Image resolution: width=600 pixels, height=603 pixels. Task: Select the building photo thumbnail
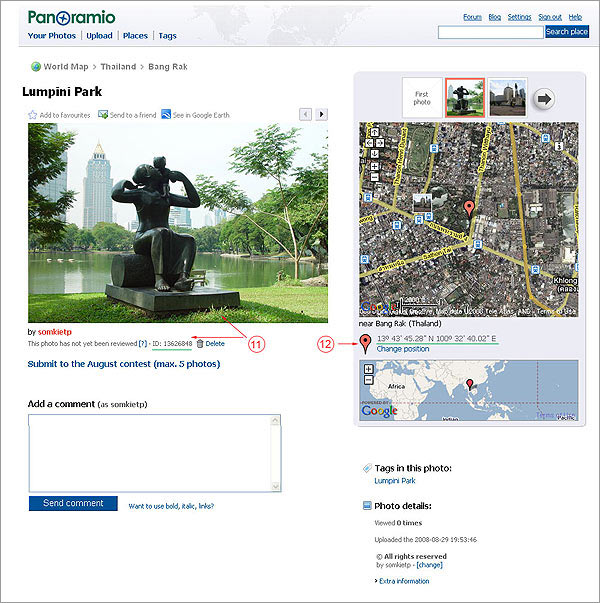[x=507, y=97]
